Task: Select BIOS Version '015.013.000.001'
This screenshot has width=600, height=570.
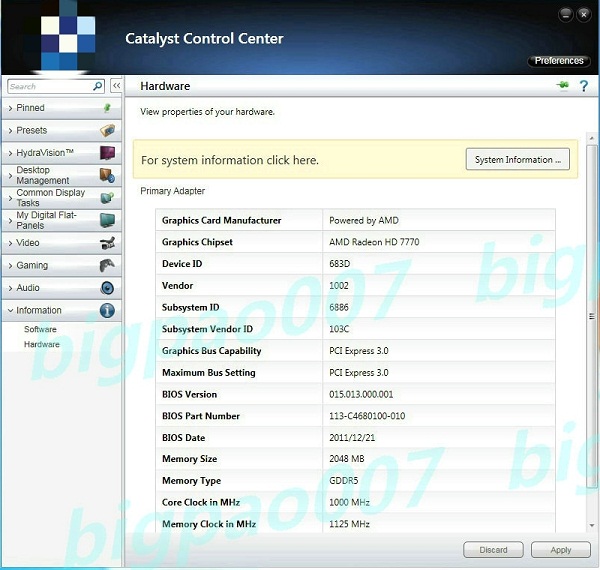Action: (361, 394)
